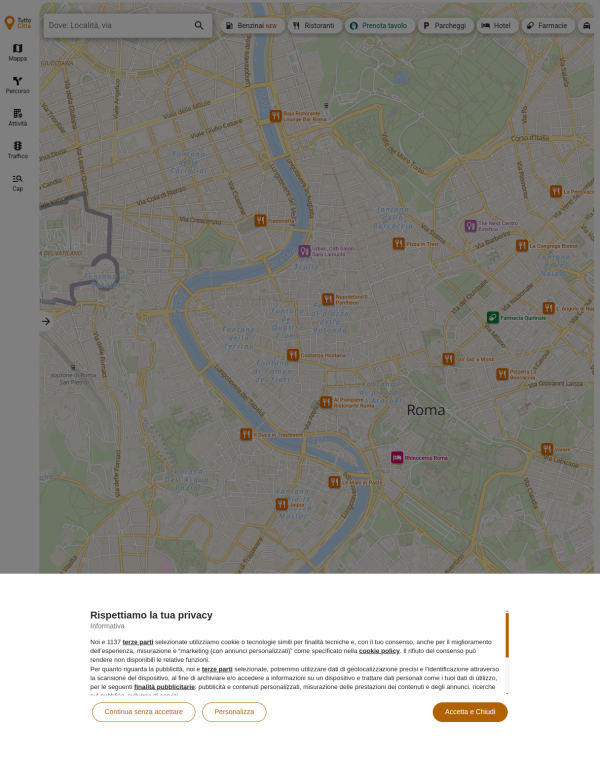600x759 pixels.
Task: Select the Attività sidebar icon
Action: (17, 117)
